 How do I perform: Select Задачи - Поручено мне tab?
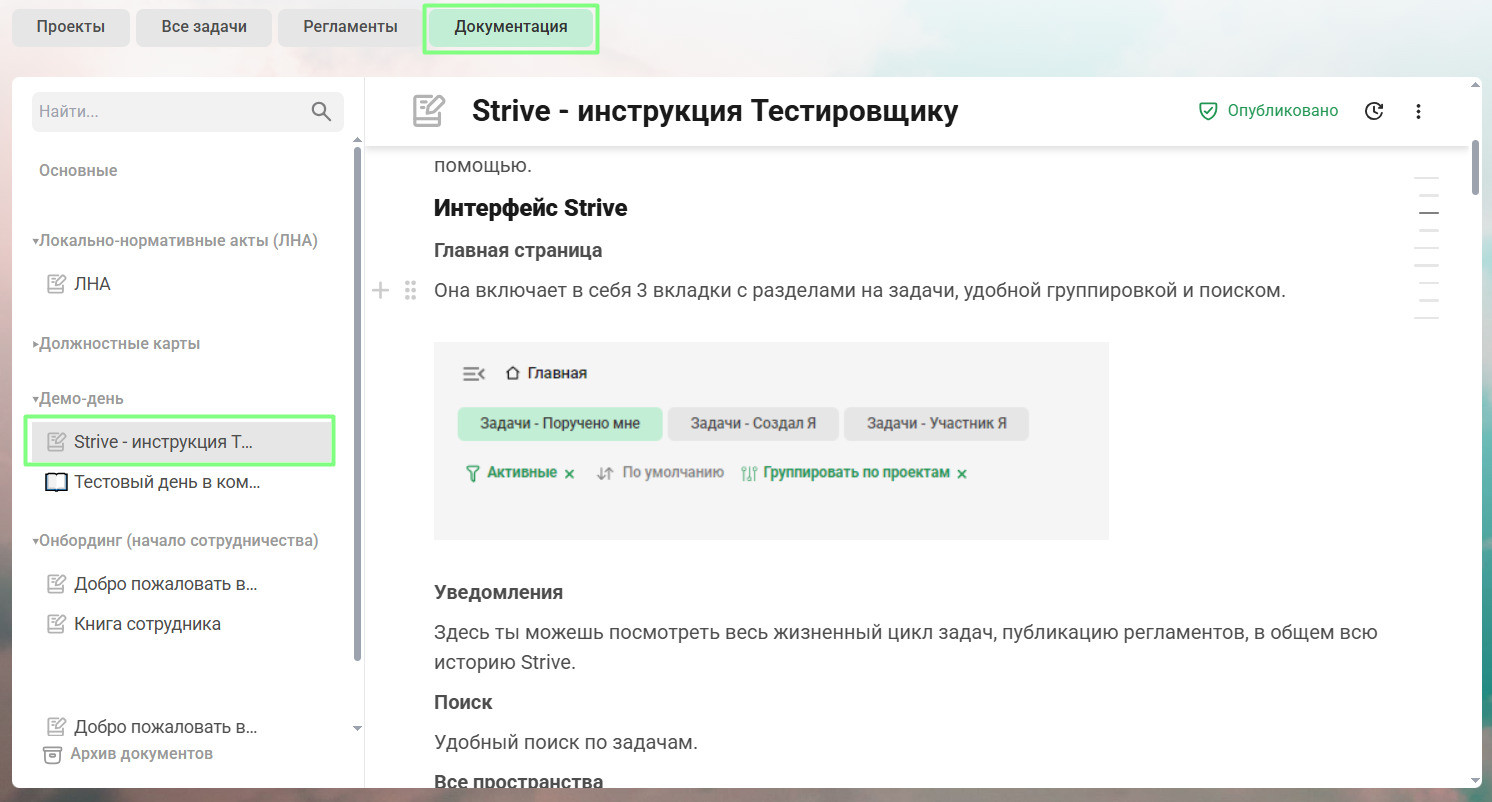coord(560,424)
